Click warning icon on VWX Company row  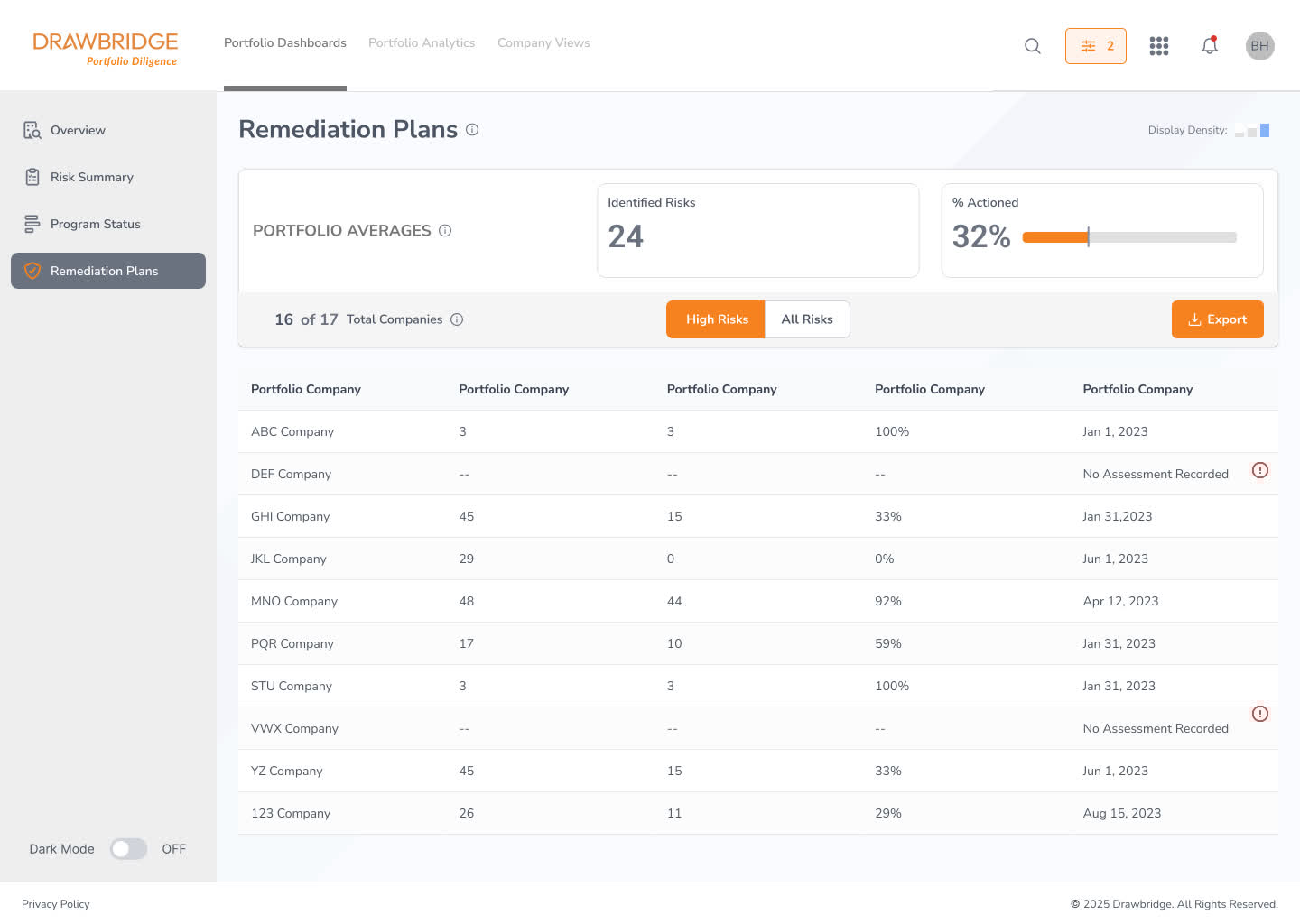(x=1260, y=714)
